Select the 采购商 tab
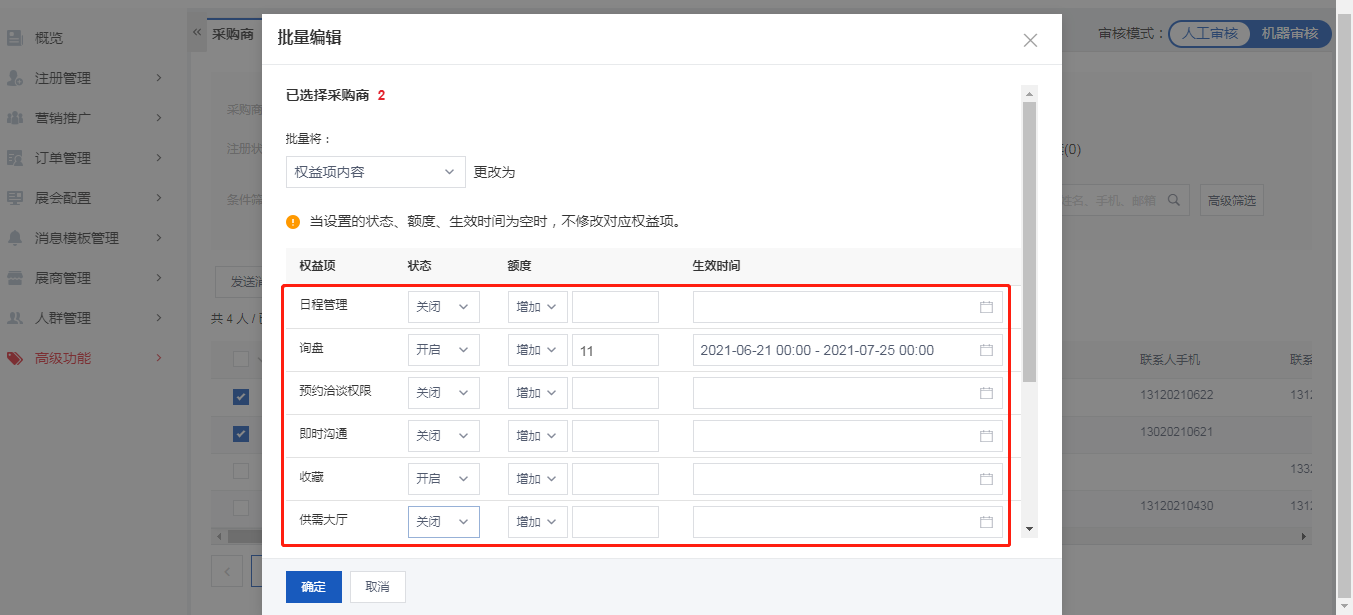 (x=233, y=34)
